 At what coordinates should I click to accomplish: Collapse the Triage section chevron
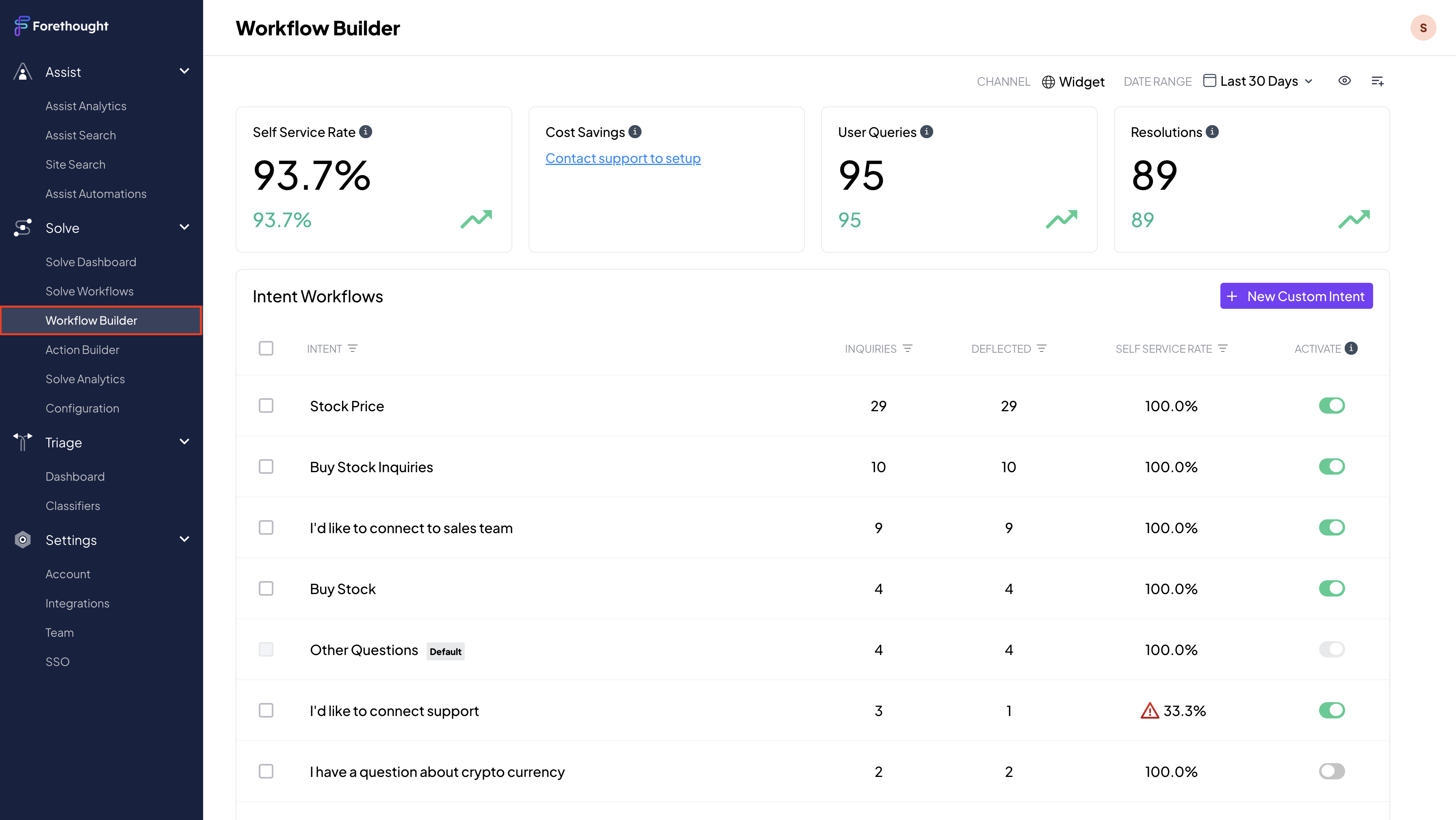[x=184, y=442]
